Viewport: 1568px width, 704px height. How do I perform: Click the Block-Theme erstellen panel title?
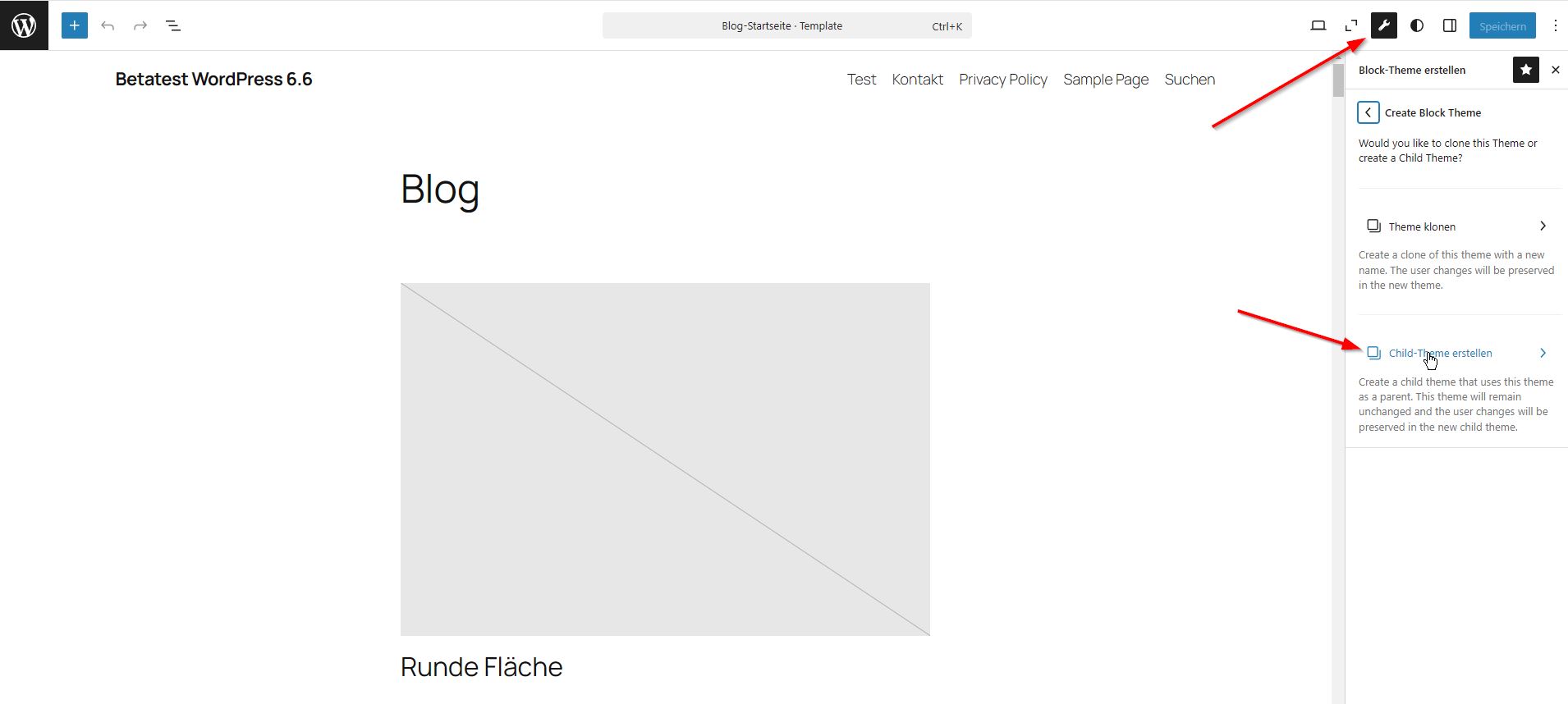[1412, 70]
